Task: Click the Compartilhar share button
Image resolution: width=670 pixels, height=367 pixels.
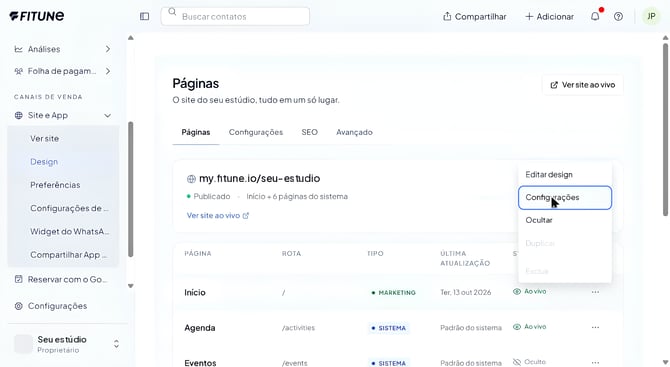Action: (474, 16)
